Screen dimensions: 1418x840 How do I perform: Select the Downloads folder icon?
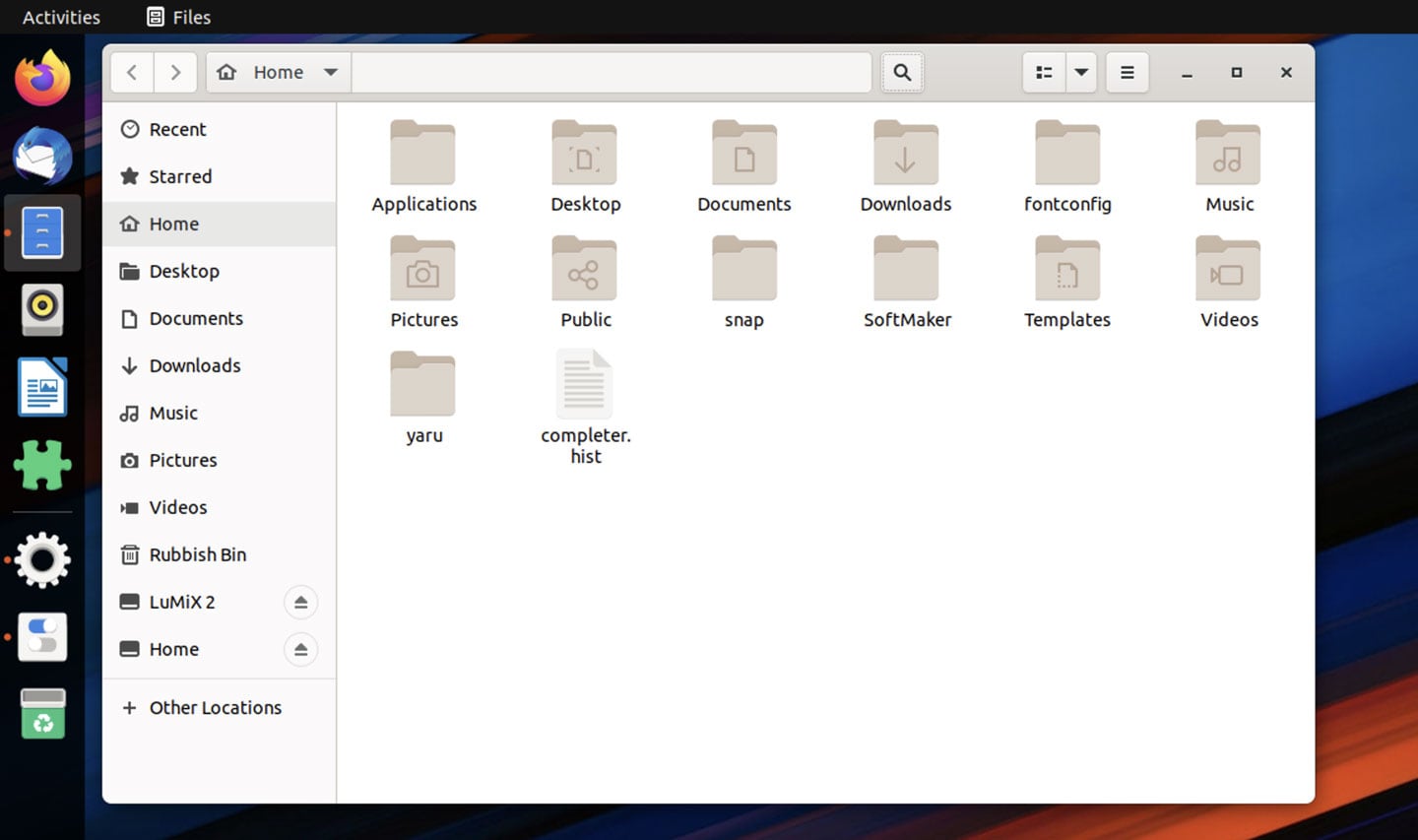[x=906, y=153]
